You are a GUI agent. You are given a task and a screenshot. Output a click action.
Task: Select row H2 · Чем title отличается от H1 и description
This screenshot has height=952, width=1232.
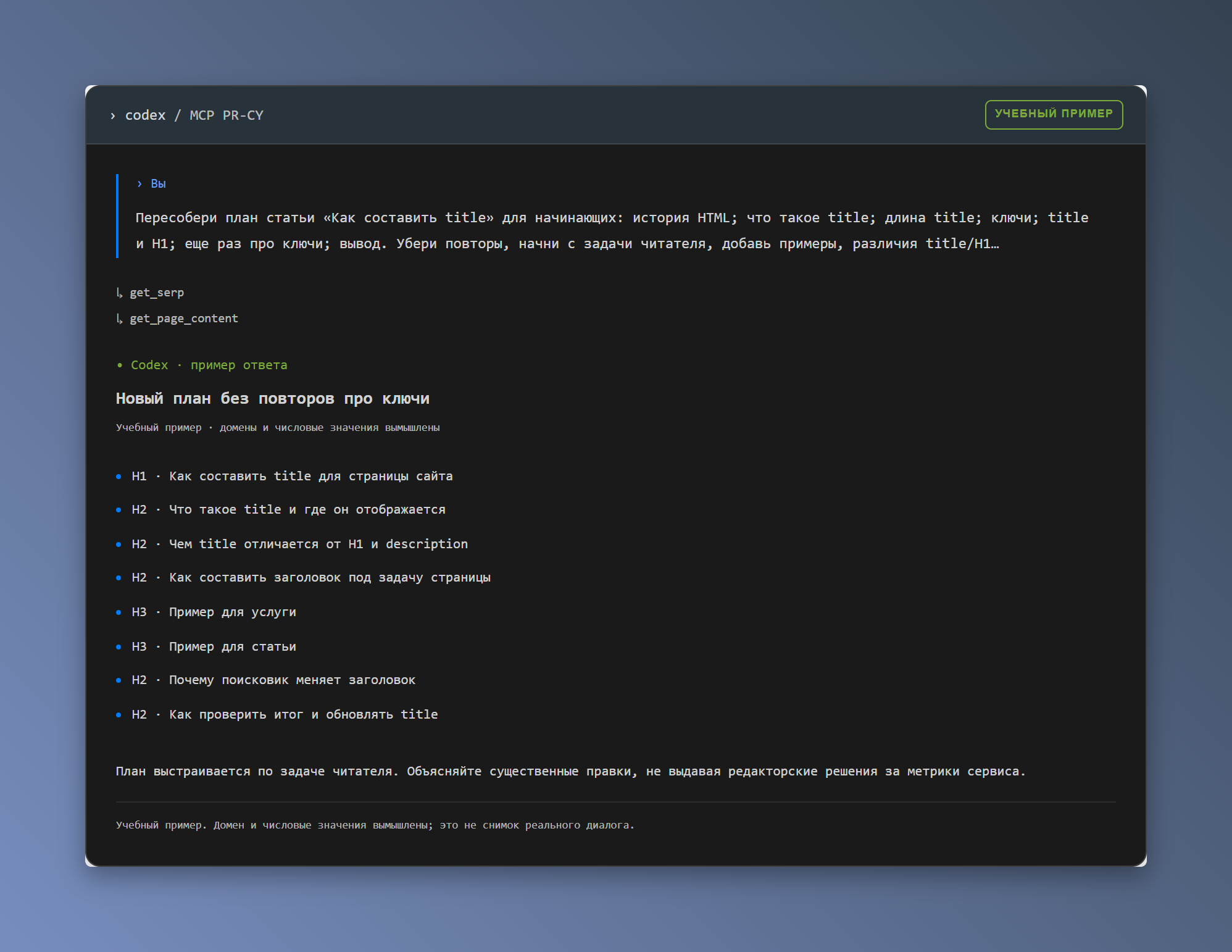[292, 544]
